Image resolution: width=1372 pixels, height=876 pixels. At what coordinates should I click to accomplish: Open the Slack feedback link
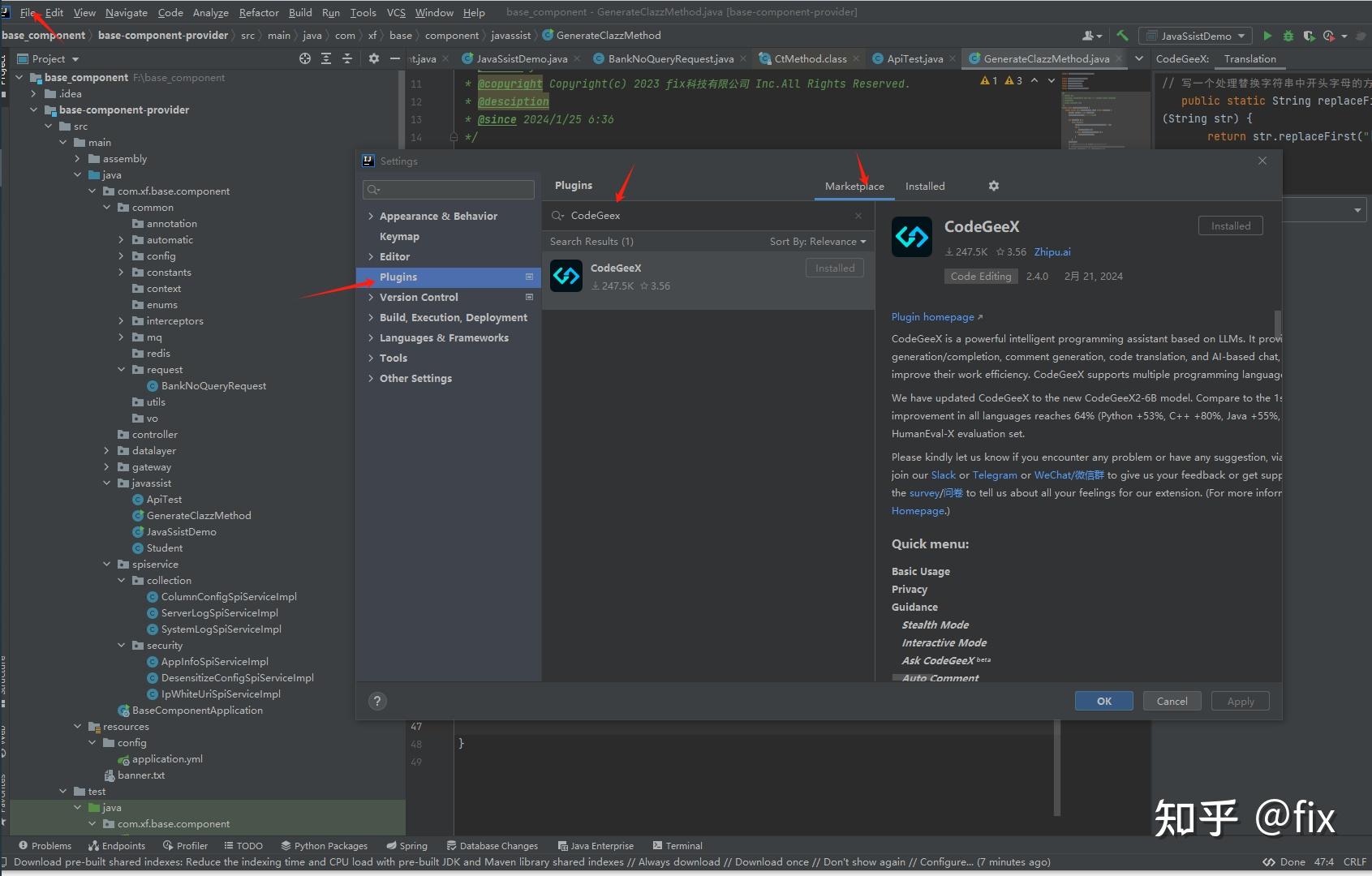coord(944,475)
